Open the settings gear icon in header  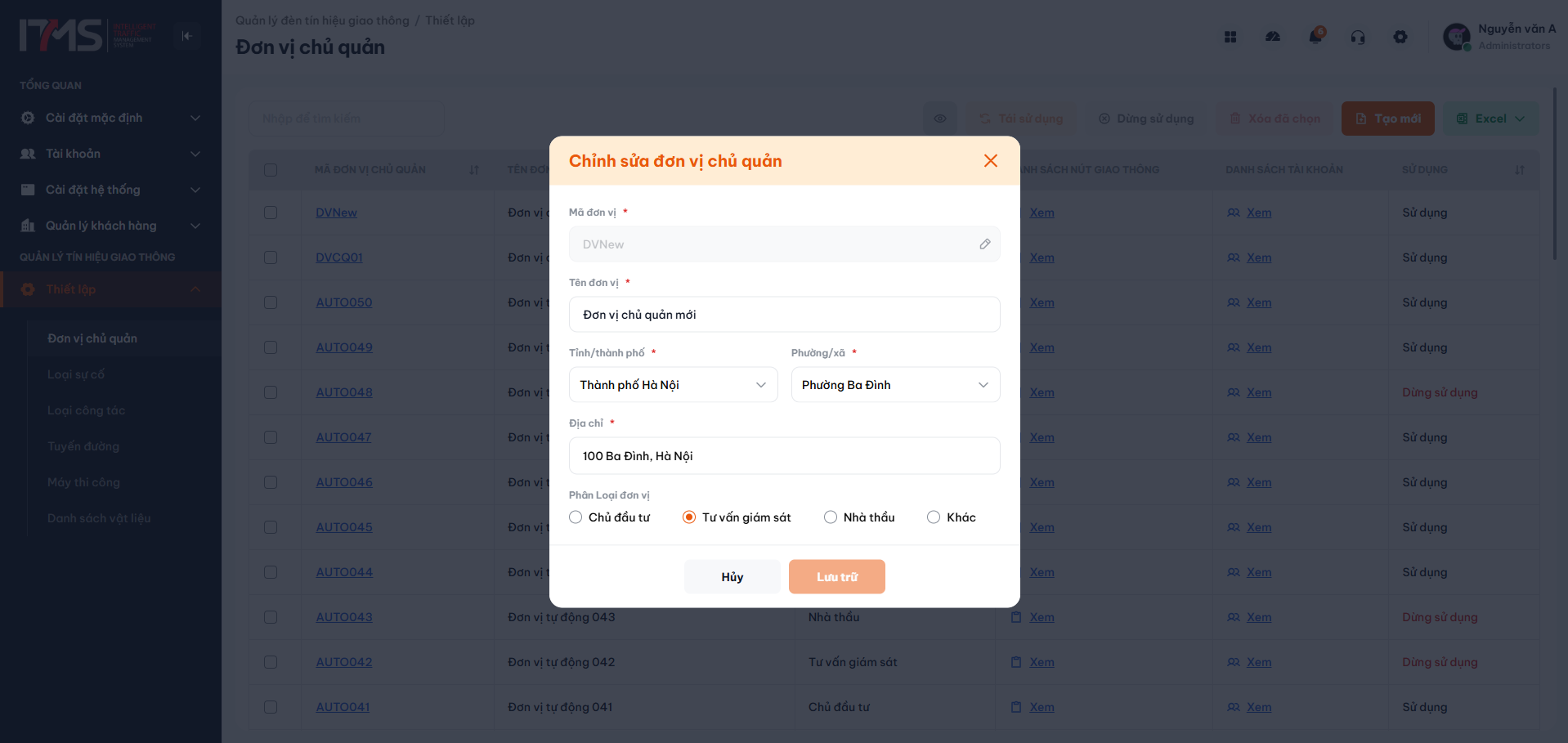(x=1400, y=37)
